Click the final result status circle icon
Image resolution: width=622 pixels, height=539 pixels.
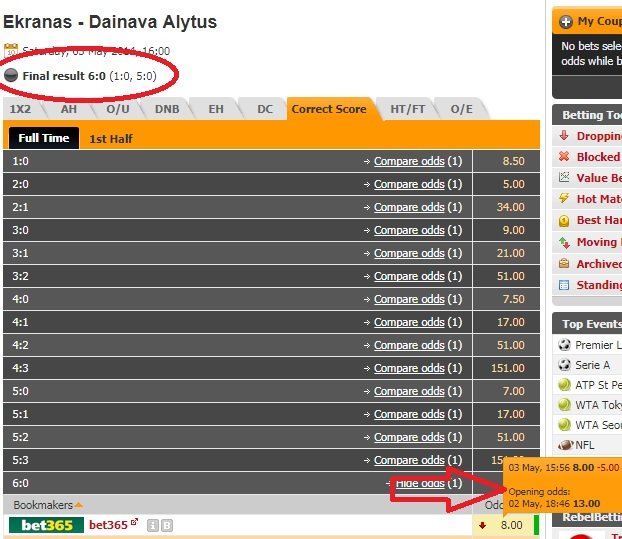click(x=11, y=75)
